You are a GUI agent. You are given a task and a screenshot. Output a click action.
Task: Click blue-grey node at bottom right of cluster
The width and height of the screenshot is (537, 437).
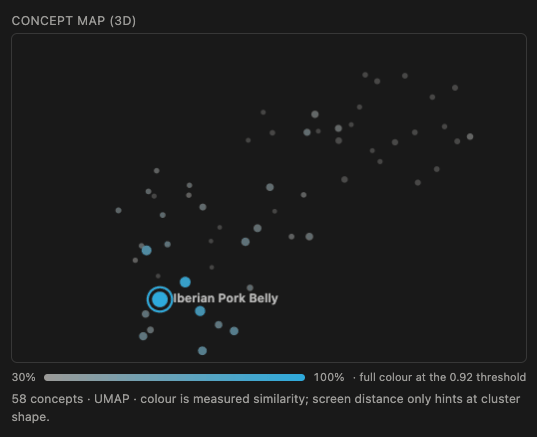coord(234,331)
